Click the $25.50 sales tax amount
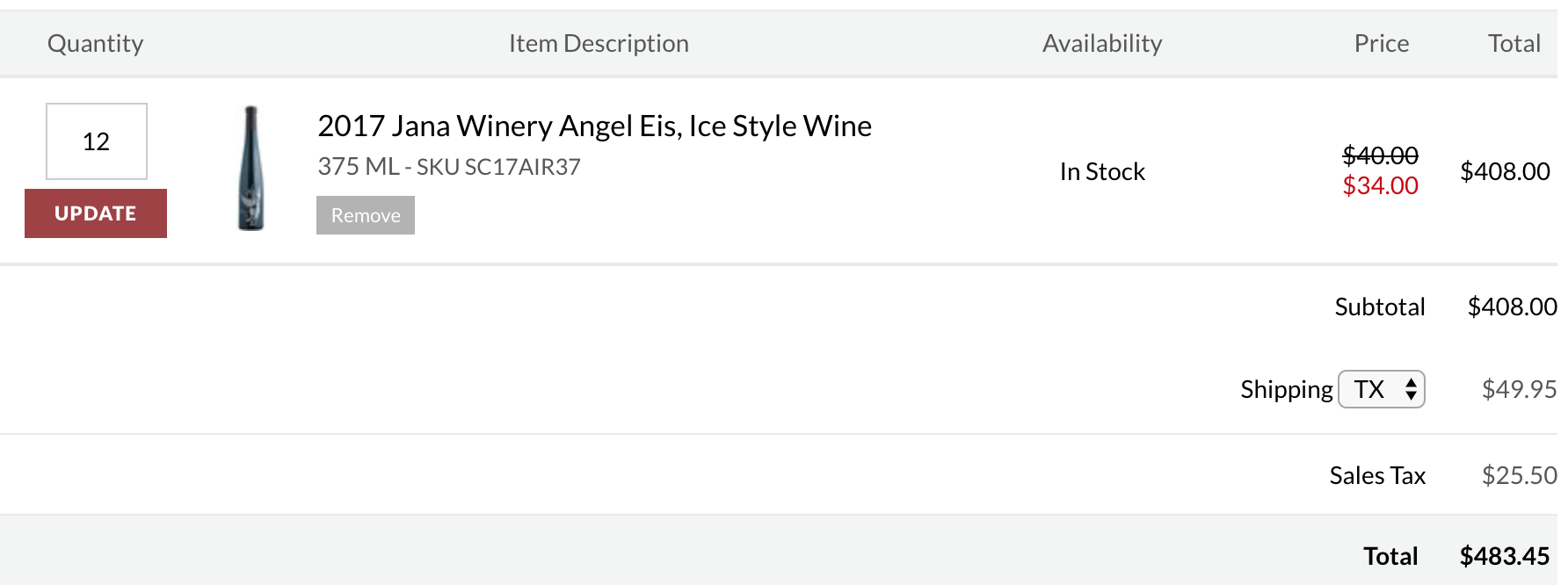The height and width of the screenshot is (585, 1568). (1519, 475)
